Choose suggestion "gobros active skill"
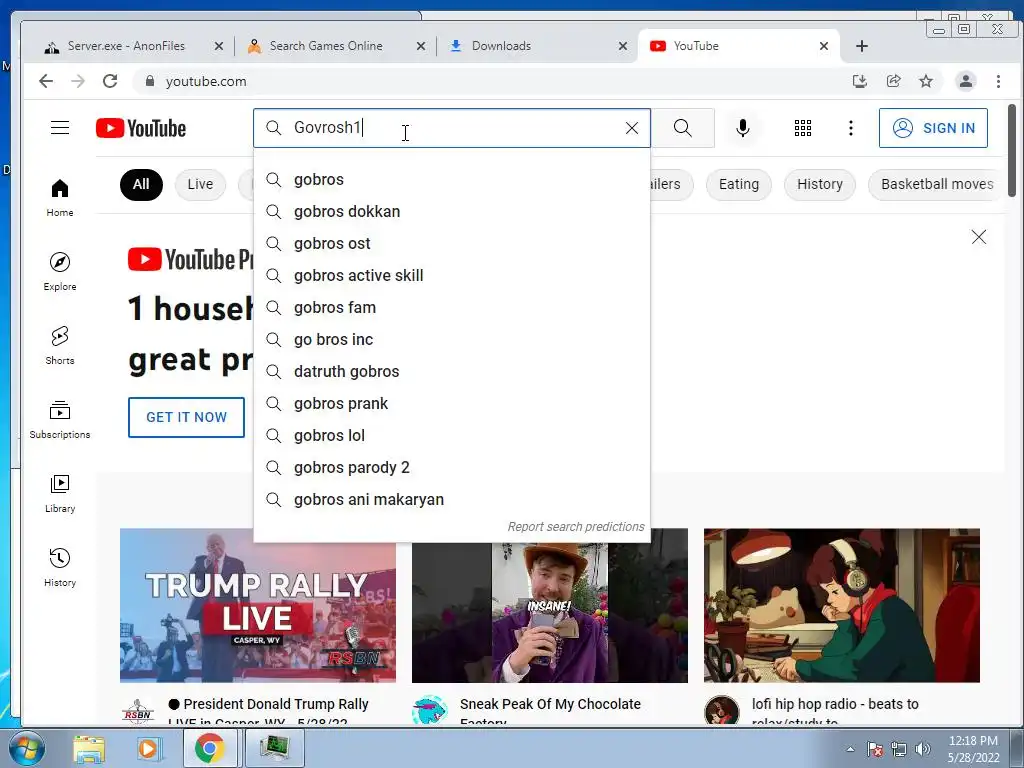 [452, 276]
